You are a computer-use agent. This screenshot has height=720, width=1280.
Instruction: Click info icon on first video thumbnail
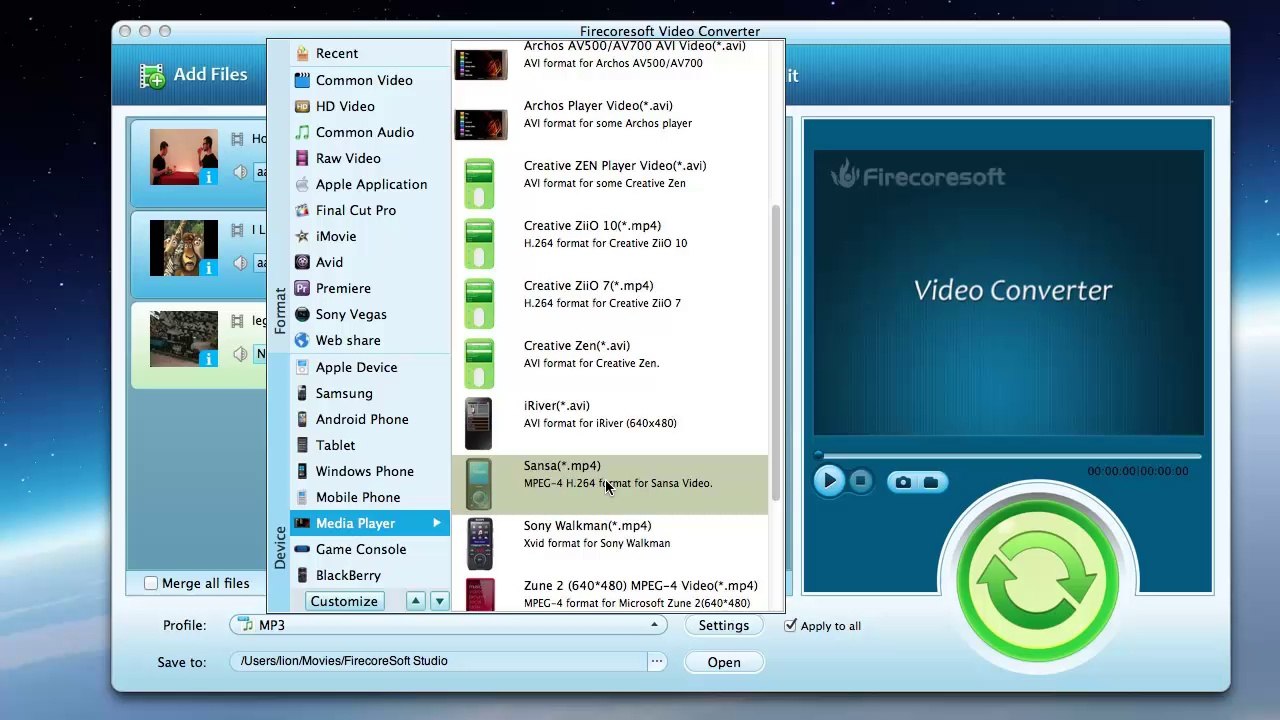tap(208, 177)
